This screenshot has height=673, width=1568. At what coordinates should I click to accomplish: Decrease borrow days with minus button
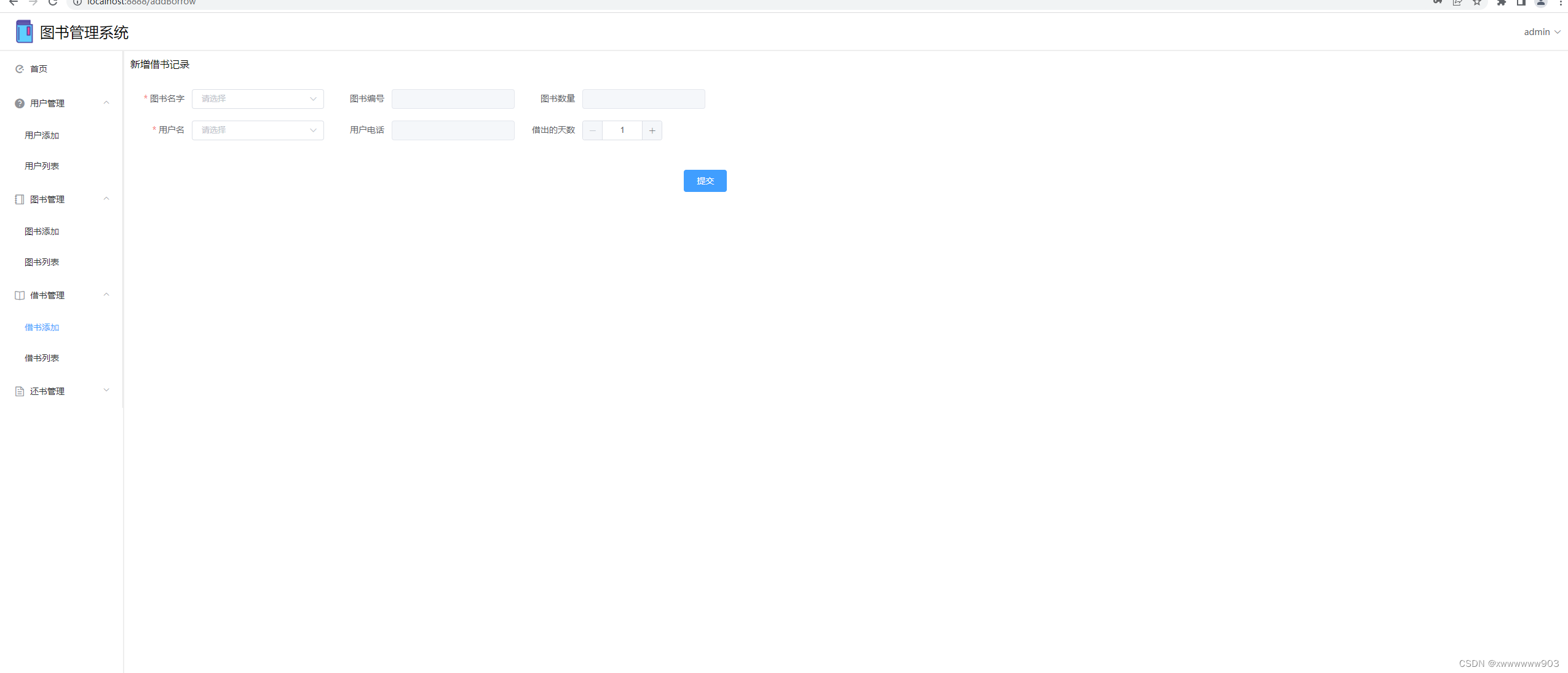592,130
